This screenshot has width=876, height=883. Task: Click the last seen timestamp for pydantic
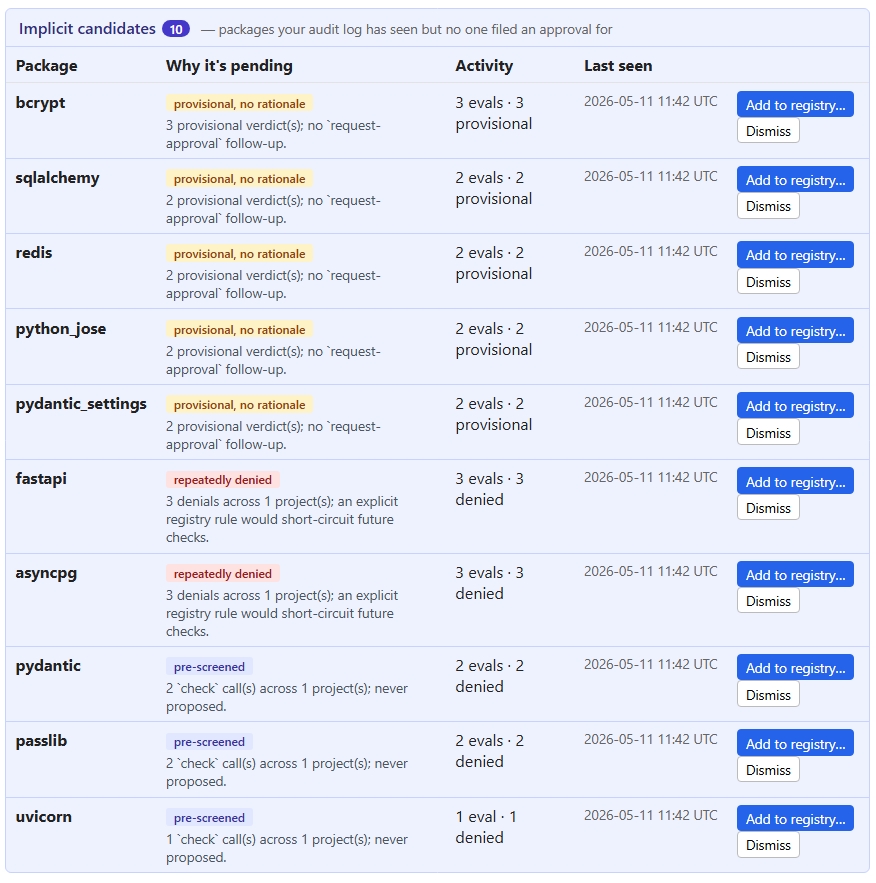650,664
